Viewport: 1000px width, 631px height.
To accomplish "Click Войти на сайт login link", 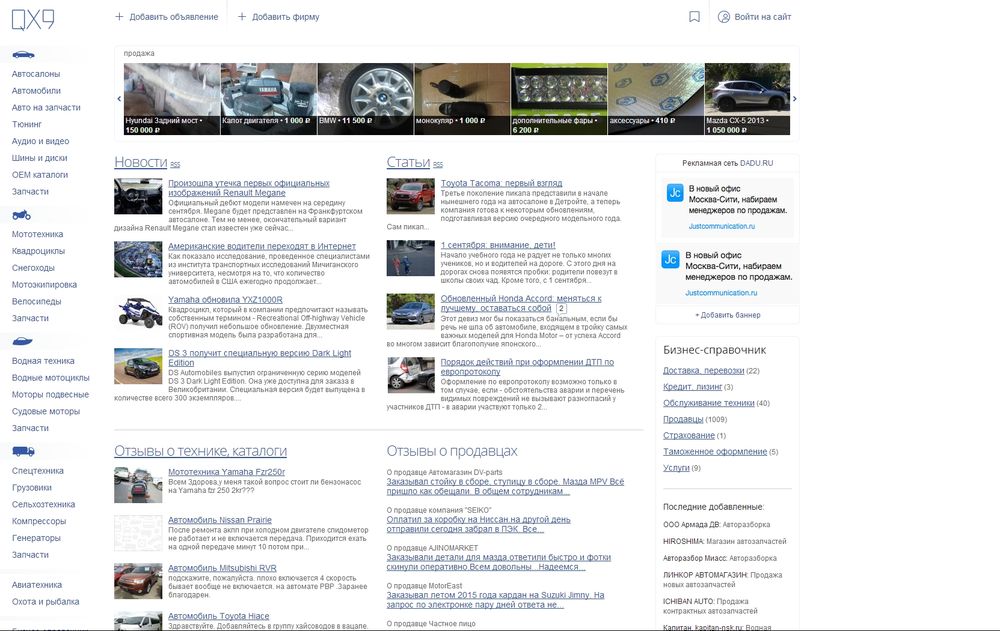I will [x=762, y=17].
